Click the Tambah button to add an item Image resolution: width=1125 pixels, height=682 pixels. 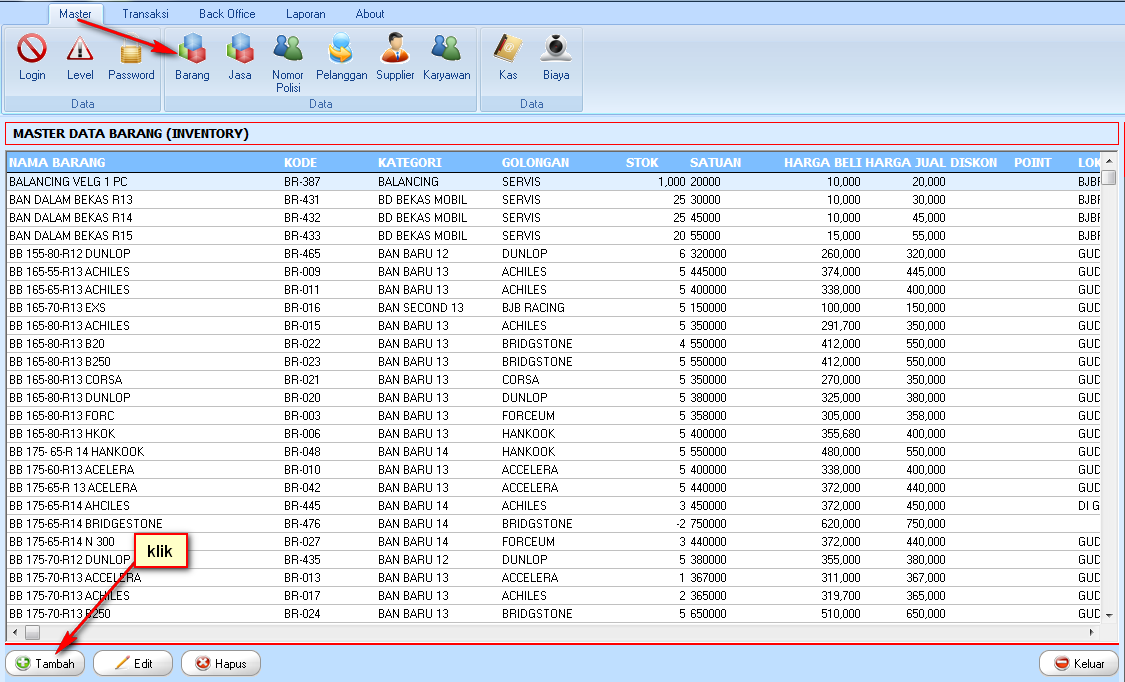pos(44,663)
